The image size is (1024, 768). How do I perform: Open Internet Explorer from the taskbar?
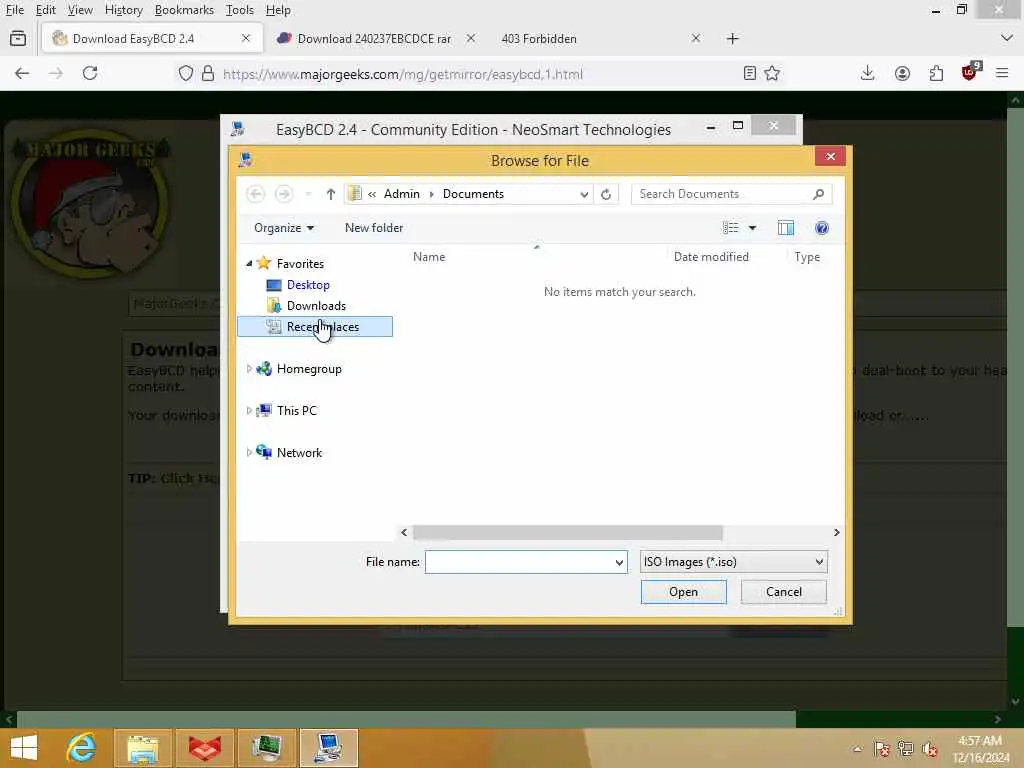[81, 748]
